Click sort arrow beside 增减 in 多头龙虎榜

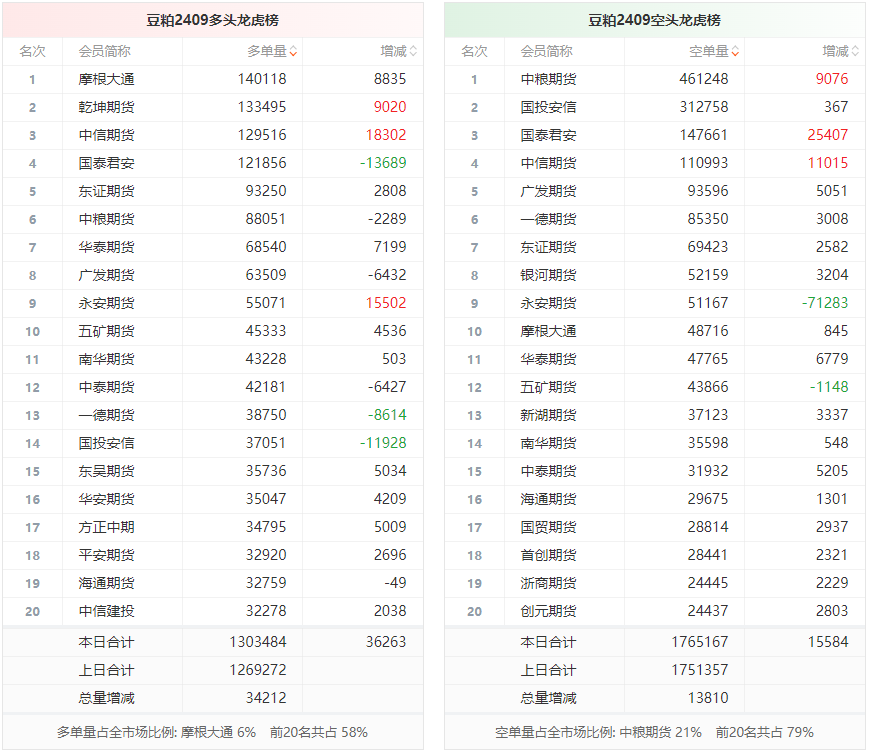(414, 51)
